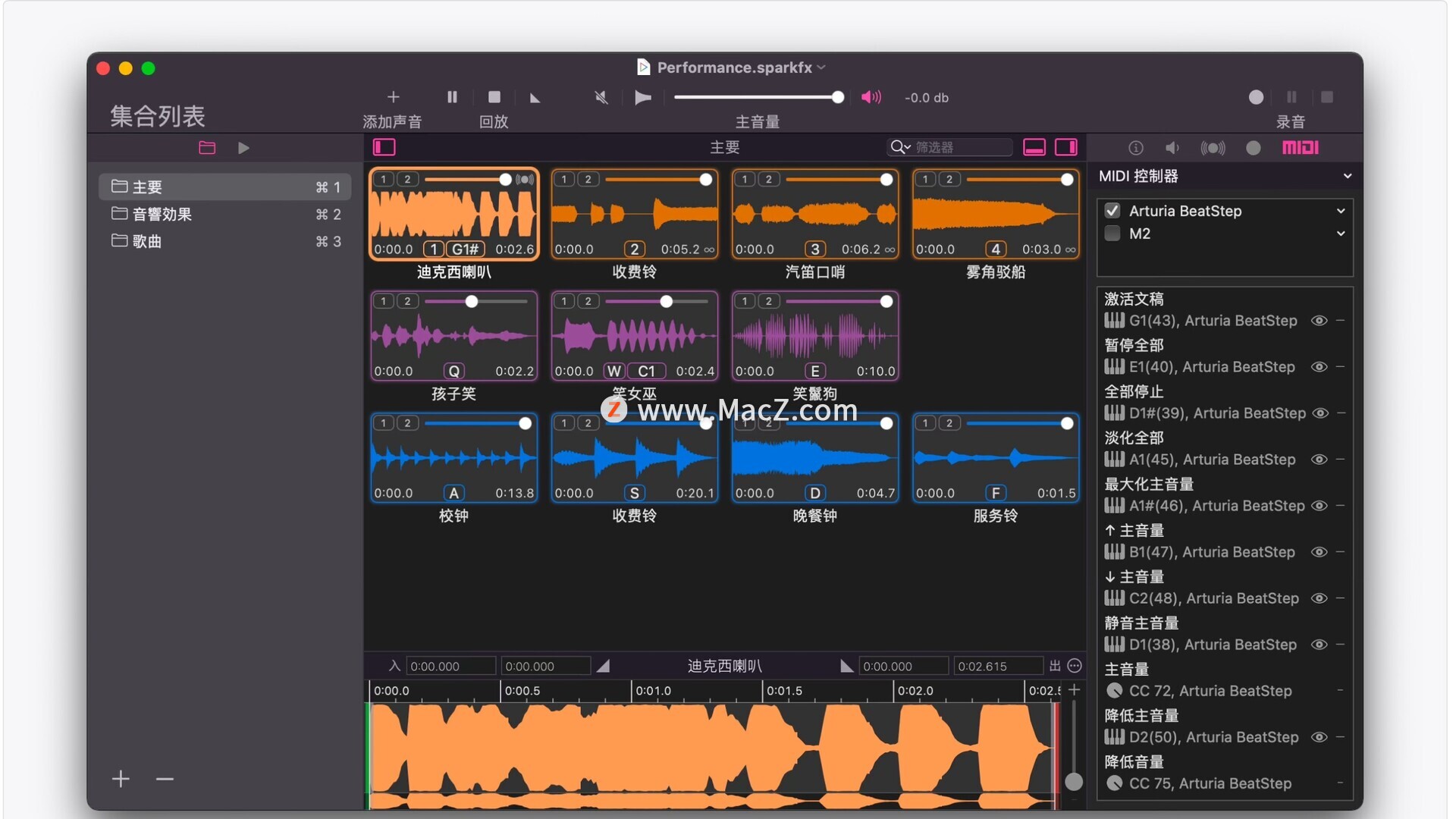The height and width of the screenshot is (819, 1456).
Task: Expand the Arturia BeatStep dropdown chevron
Action: (1341, 211)
